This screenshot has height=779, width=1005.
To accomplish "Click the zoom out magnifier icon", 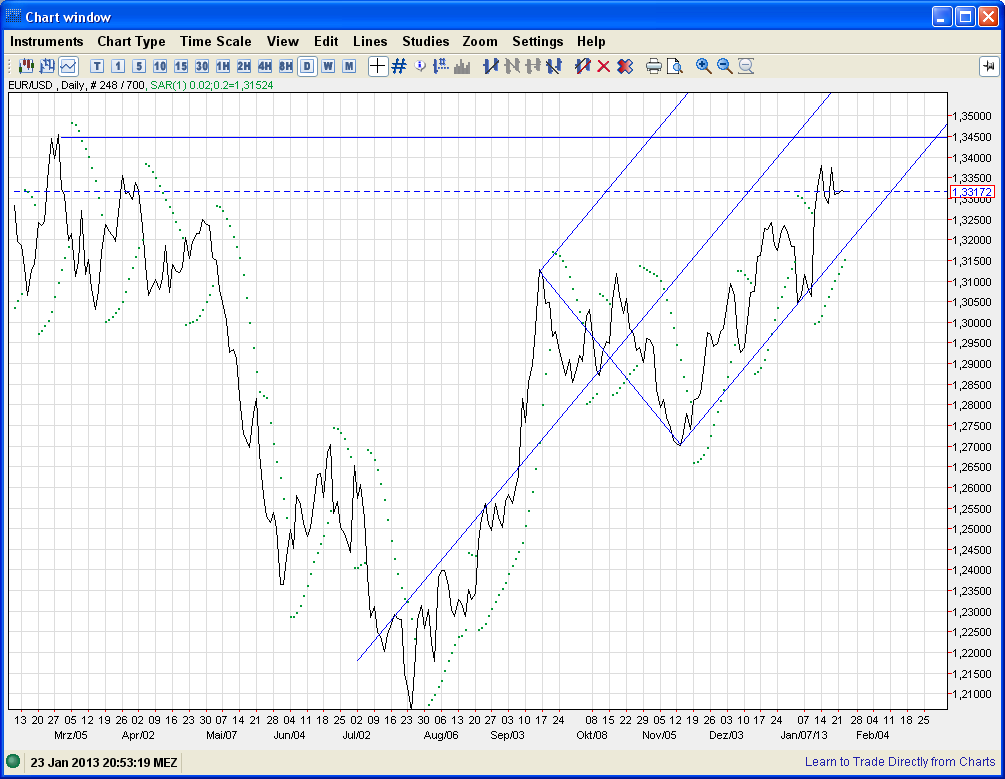I will pos(725,66).
